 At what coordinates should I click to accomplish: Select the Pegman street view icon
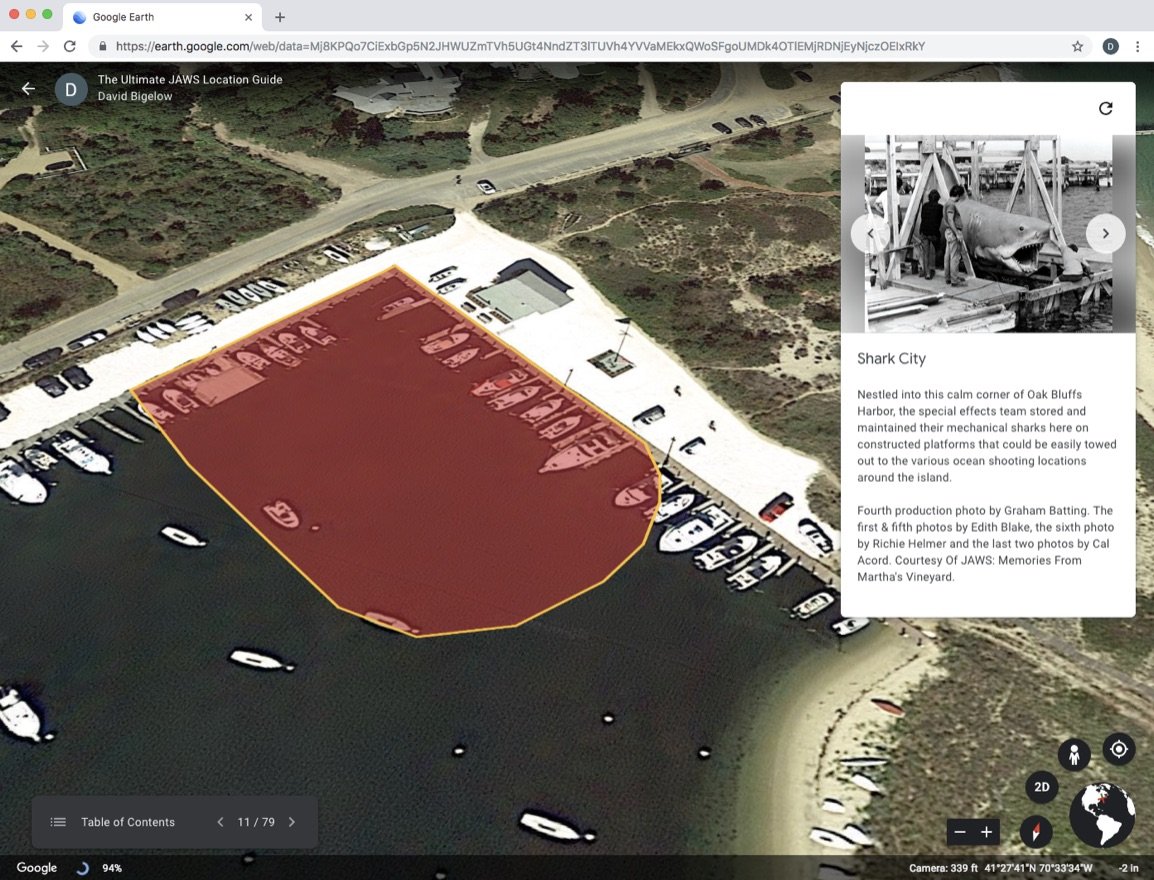(x=1074, y=755)
